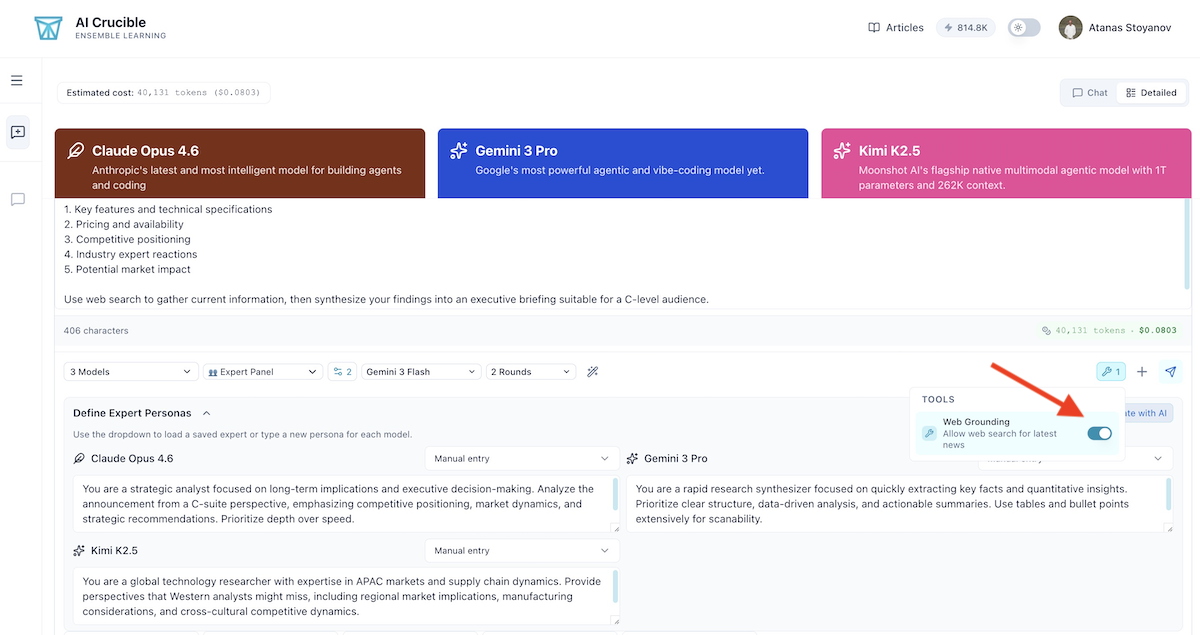Switch the theme toggle in top bar
The height and width of the screenshot is (635, 1200).
point(1023,27)
